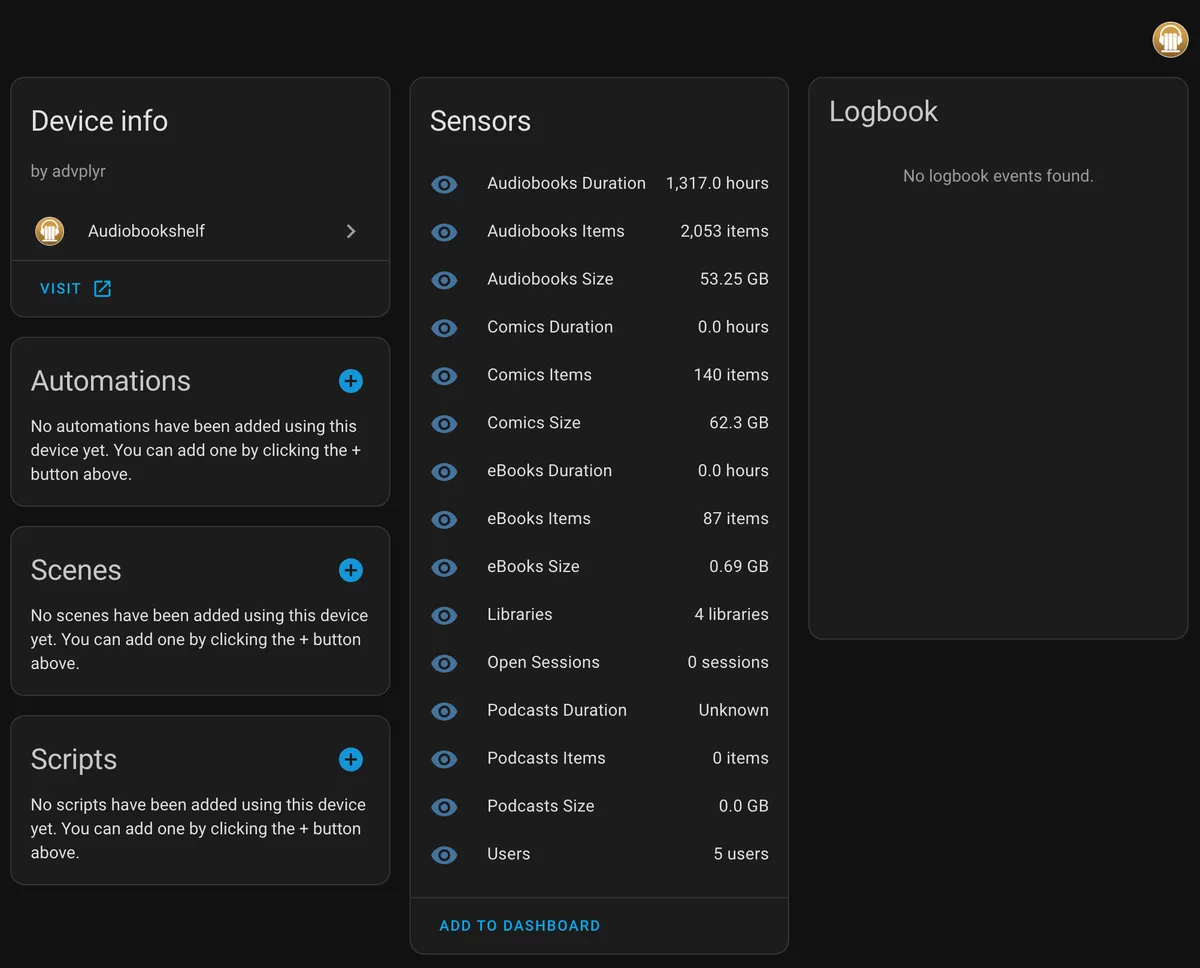Open the eBooks Items sensor label
Screen dimensions: 1200x968
539,519
